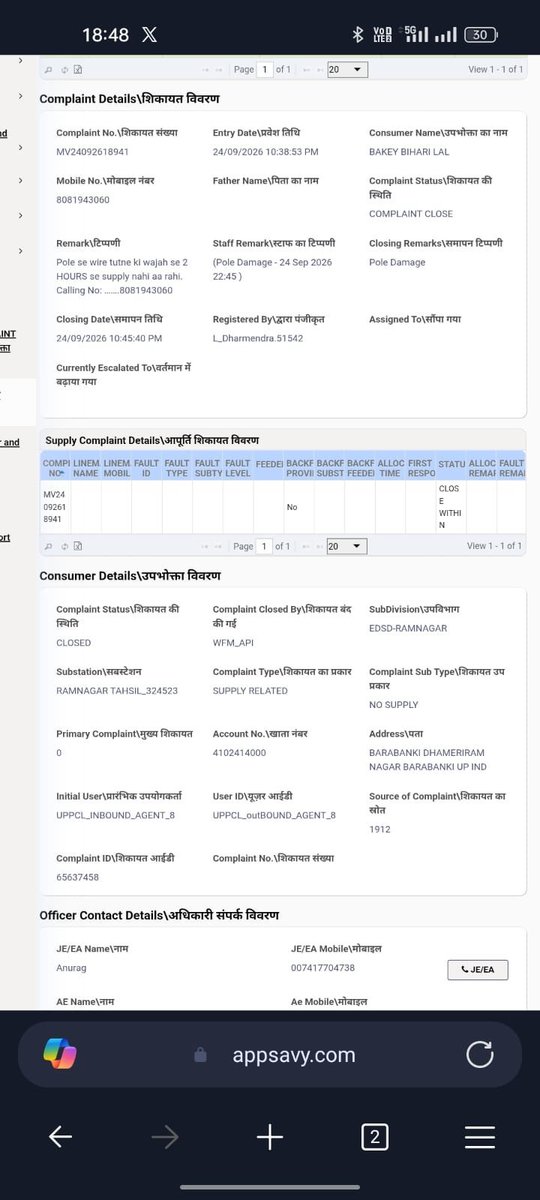Select consumer name BAKEY BIHARI LAL
This screenshot has width=540, height=1200.
tap(410, 152)
